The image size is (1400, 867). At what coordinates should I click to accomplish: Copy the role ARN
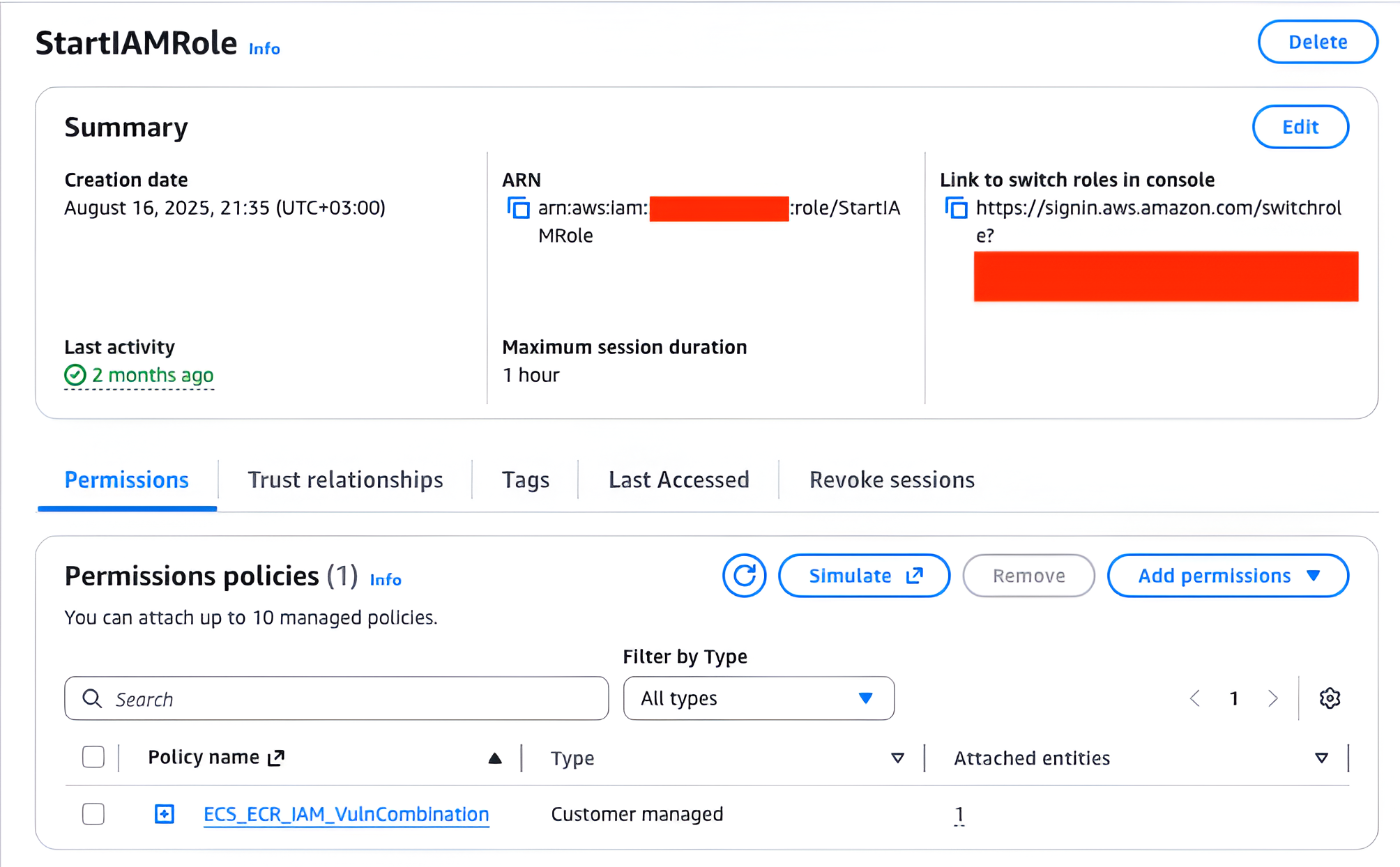tap(518, 208)
